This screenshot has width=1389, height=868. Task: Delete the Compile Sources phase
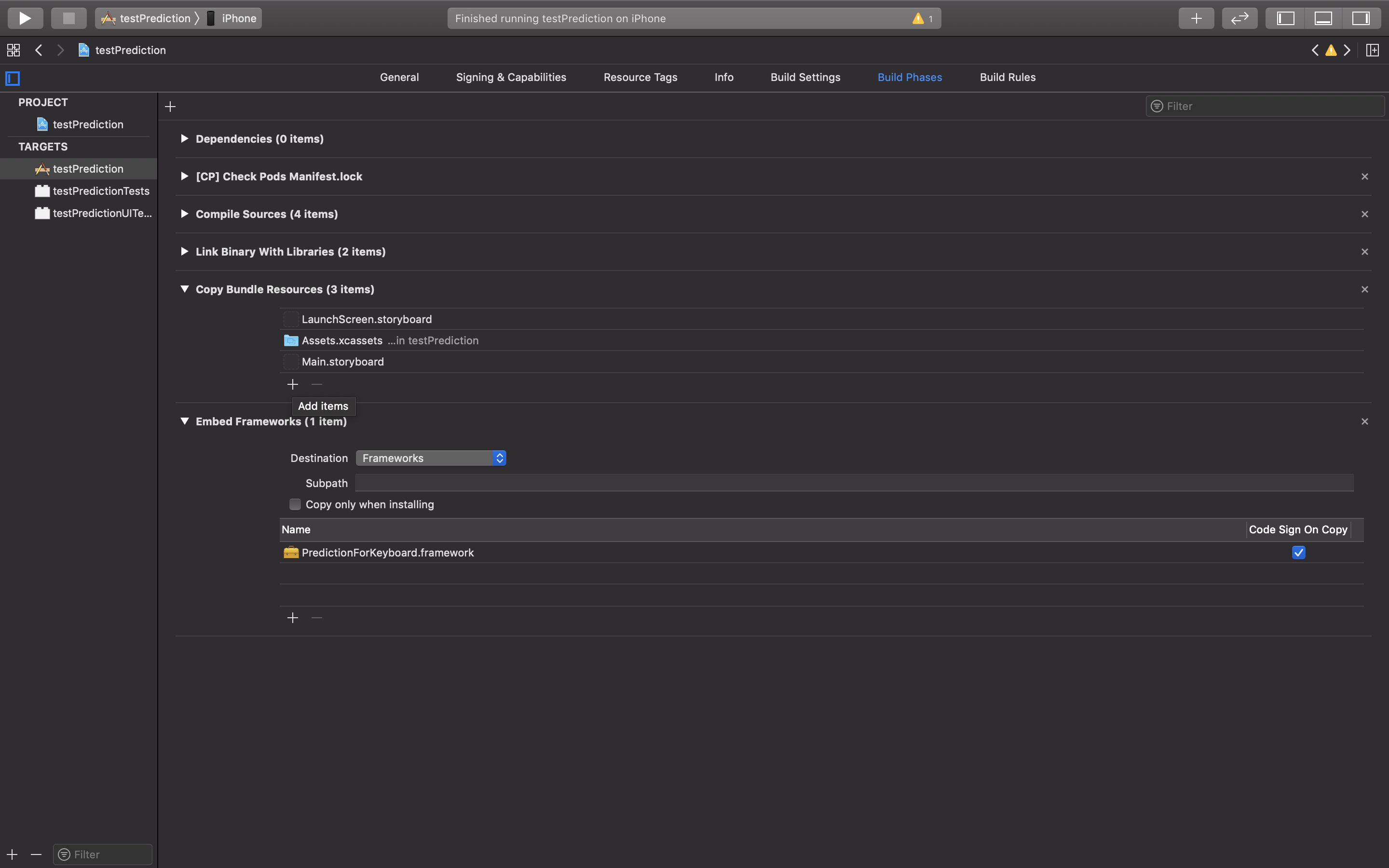1365,214
